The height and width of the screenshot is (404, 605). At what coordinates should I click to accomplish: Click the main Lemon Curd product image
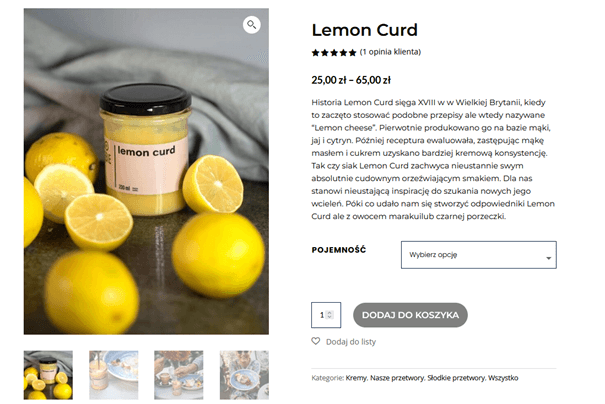146,171
